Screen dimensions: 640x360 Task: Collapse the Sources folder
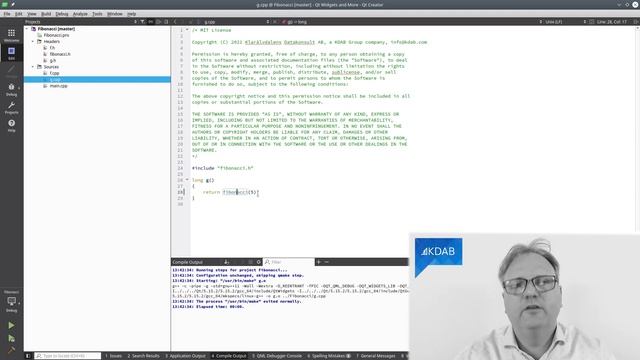(33, 67)
